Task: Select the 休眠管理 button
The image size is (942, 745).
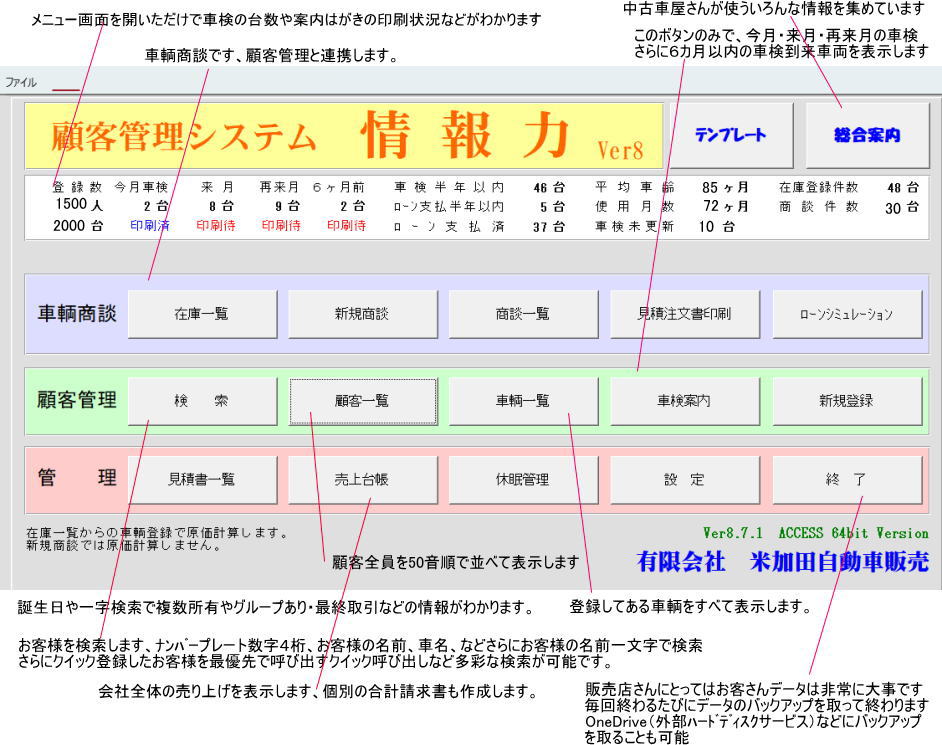Action: pos(522,480)
